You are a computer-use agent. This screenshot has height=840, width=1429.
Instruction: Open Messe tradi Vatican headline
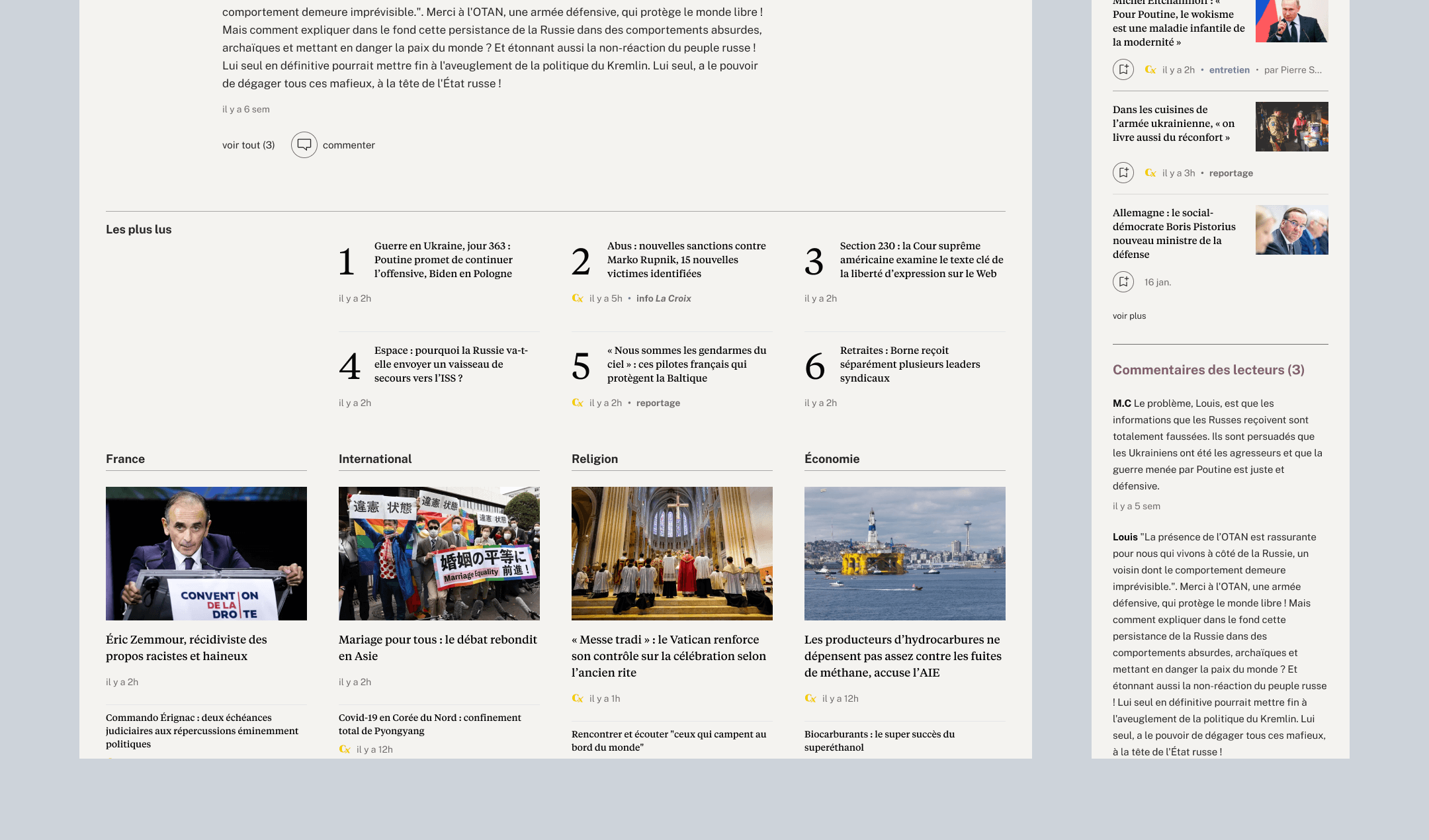669,656
